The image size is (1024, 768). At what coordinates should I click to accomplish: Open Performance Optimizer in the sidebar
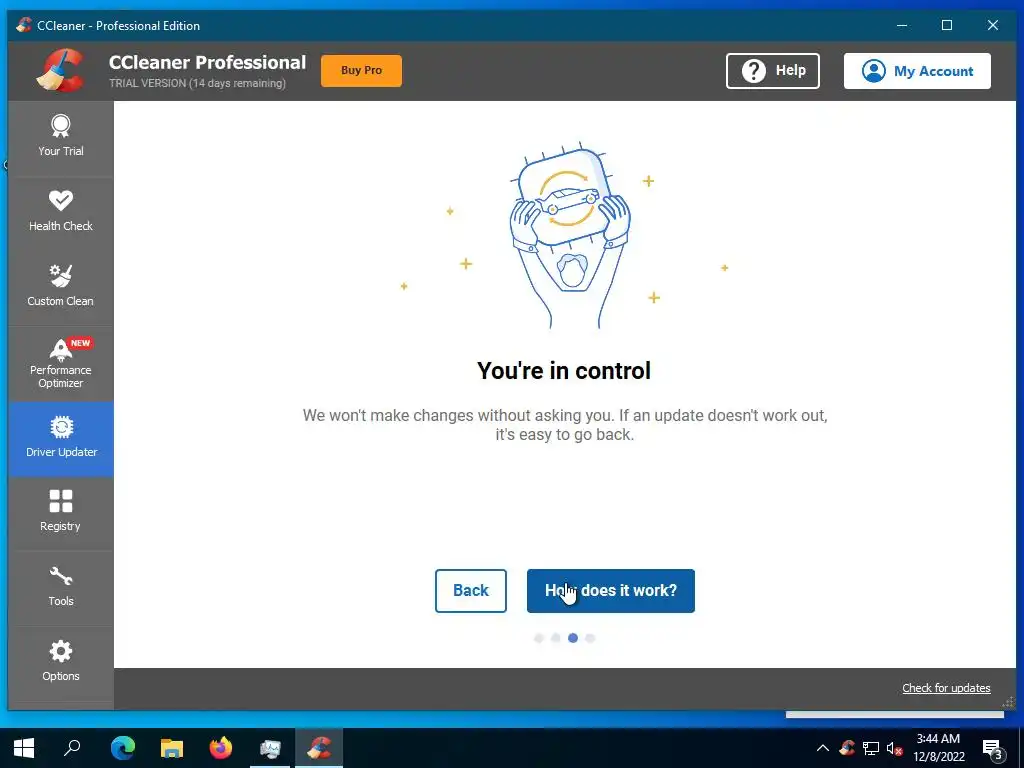pyautogui.click(x=61, y=364)
